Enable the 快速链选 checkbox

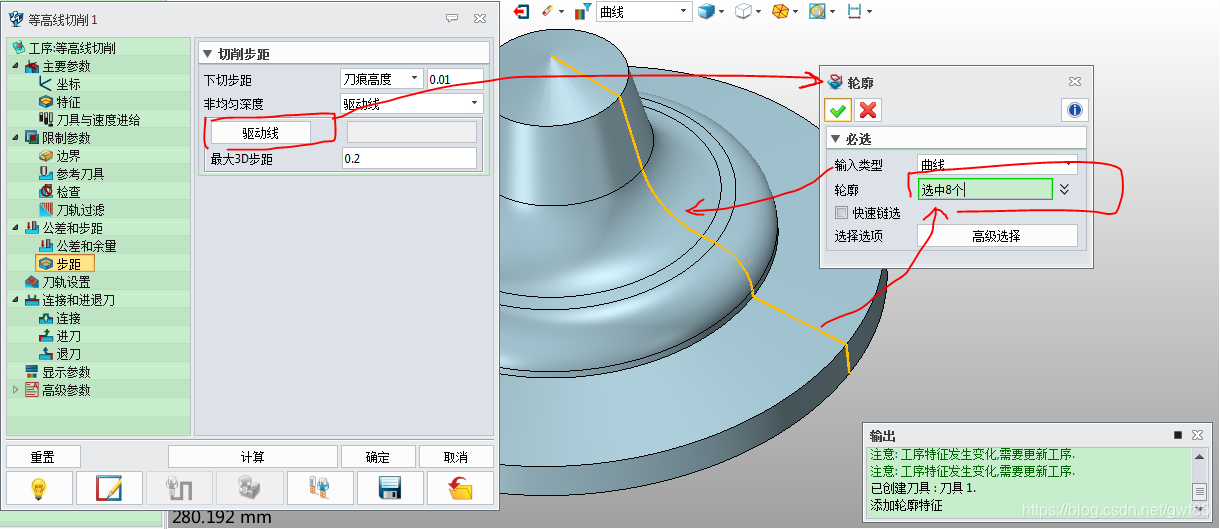(x=842, y=213)
